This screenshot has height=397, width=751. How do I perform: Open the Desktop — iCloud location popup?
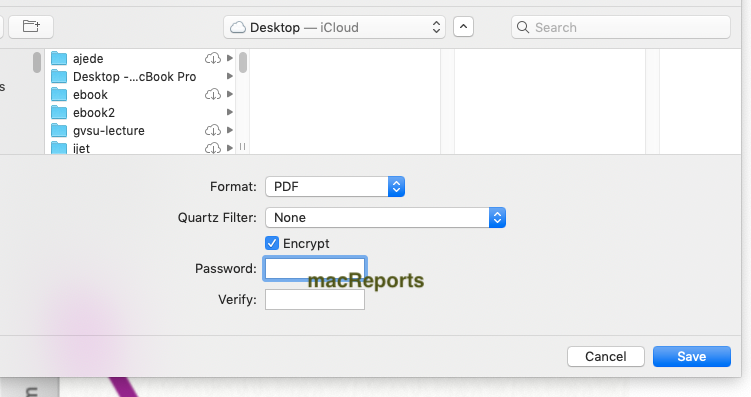[x=334, y=27]
